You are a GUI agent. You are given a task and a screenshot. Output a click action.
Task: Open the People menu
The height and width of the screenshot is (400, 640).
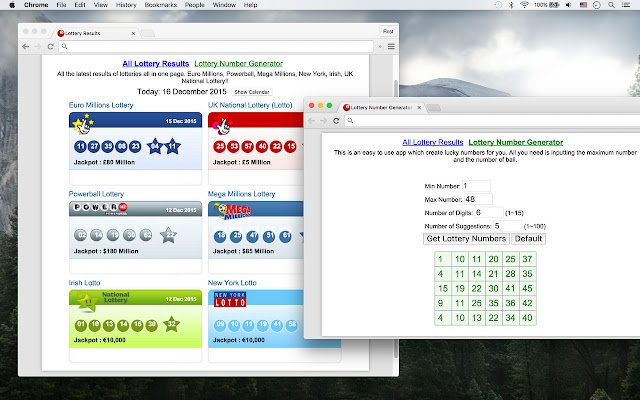[195, 5]
